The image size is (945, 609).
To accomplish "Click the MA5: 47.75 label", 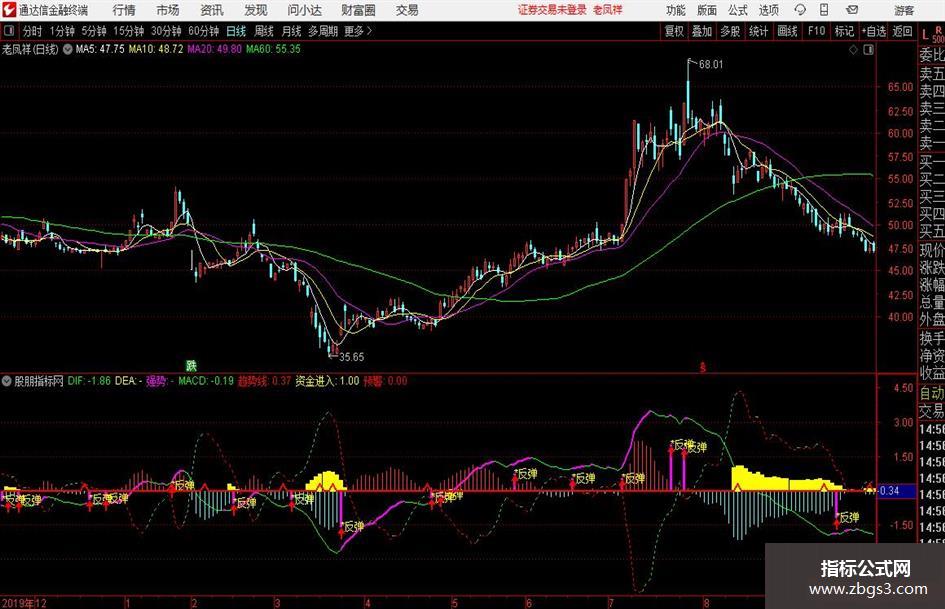I will click(100, 49).
